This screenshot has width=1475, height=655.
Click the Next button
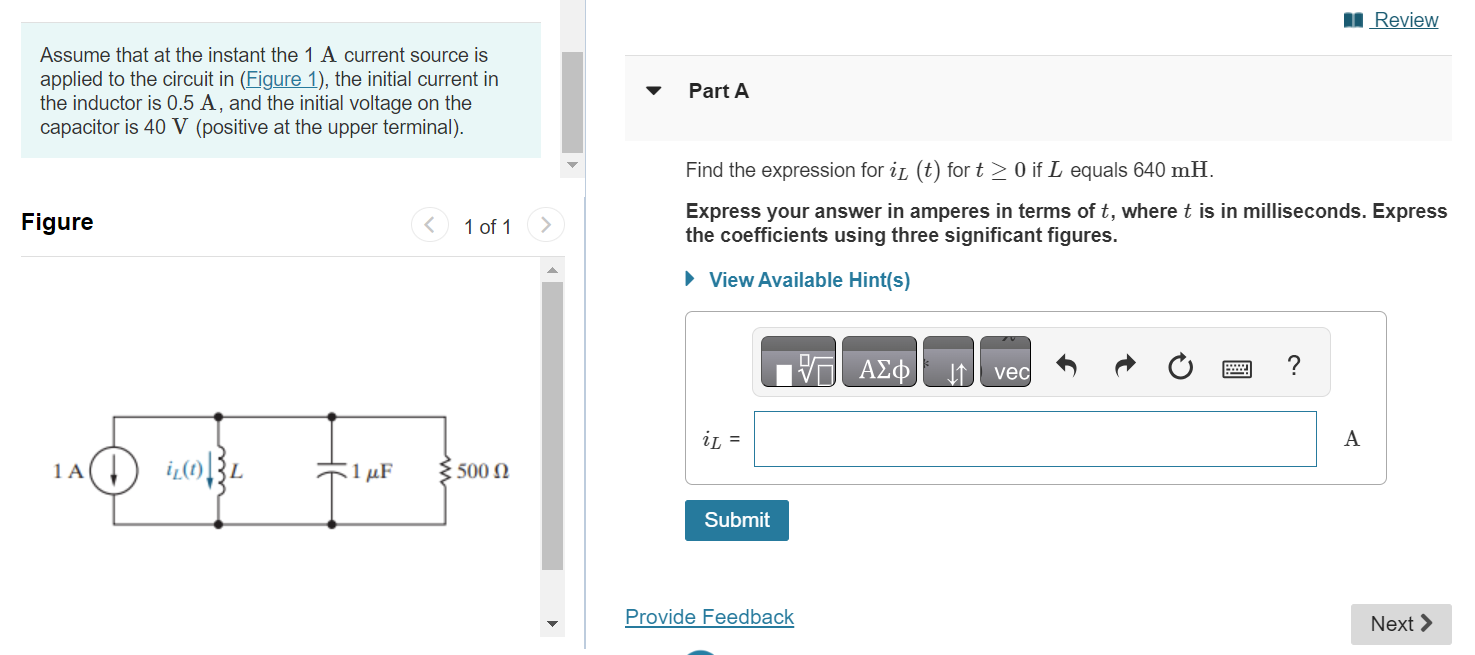tap(1400, 623)
